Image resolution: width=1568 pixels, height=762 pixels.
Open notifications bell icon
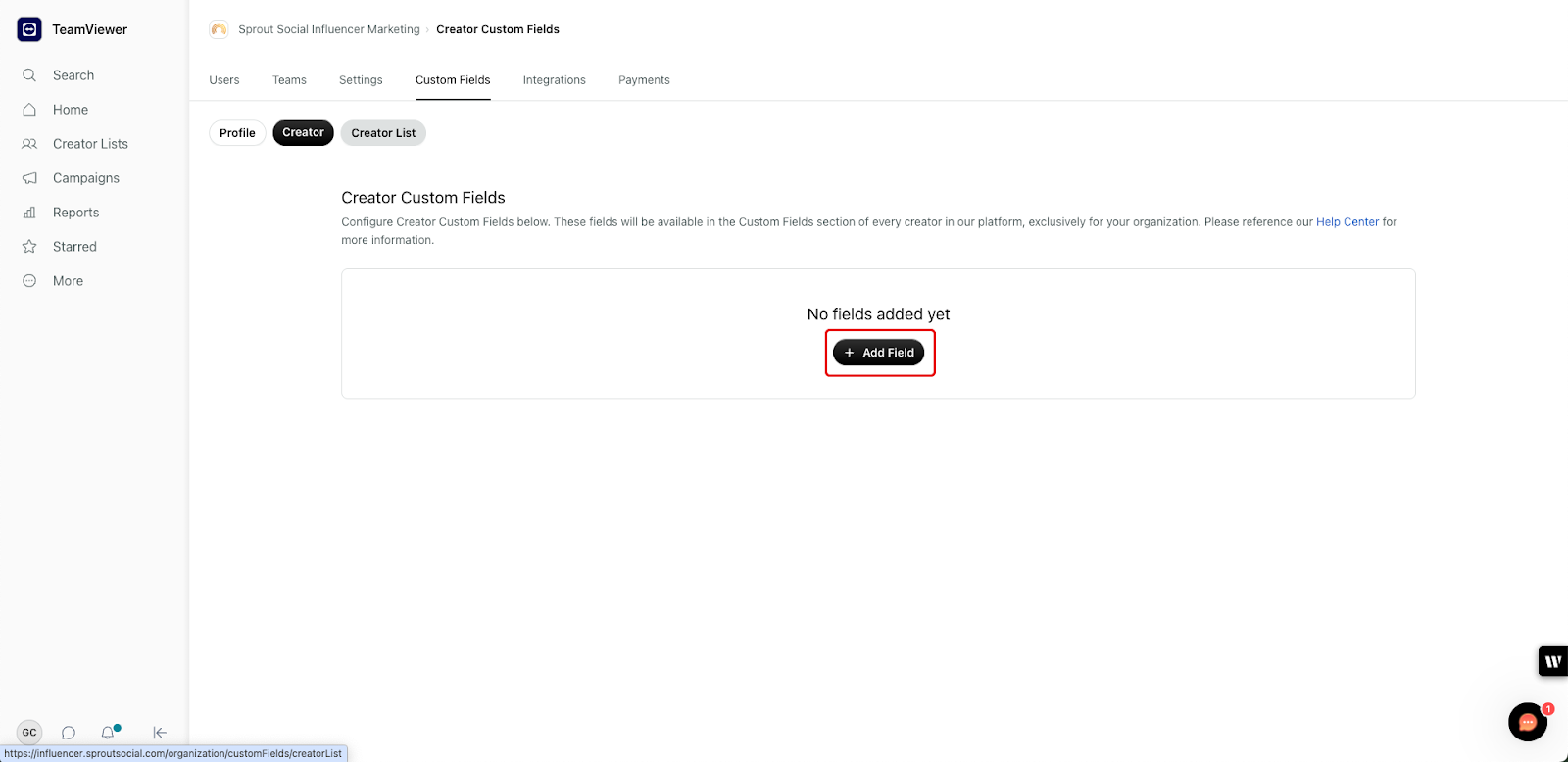tap(108, 732)
